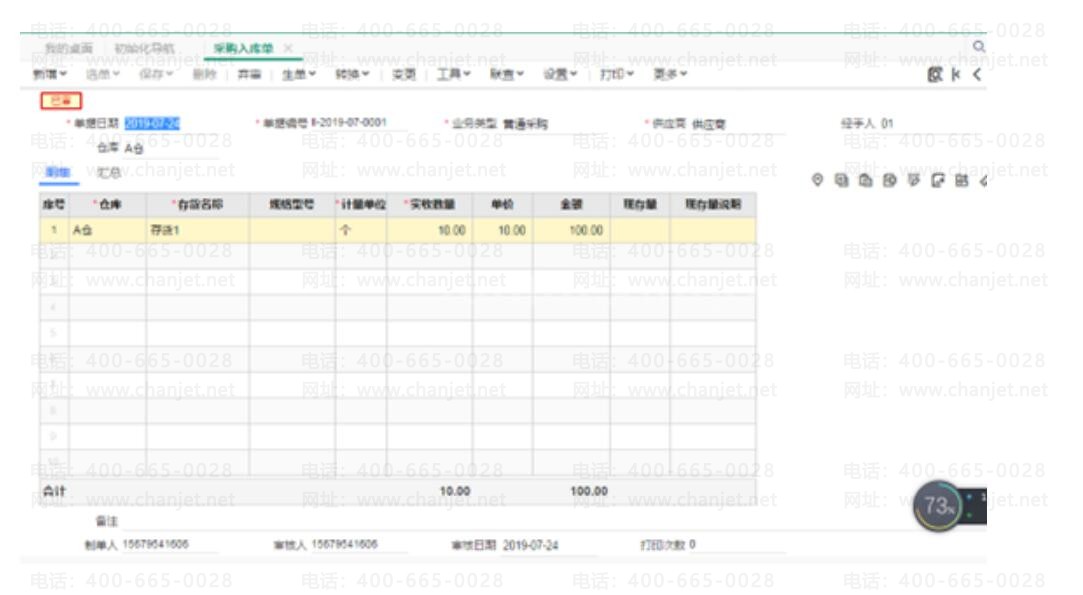Open the 设置 dropdown
1083x595 pixels.
(559, 74)
